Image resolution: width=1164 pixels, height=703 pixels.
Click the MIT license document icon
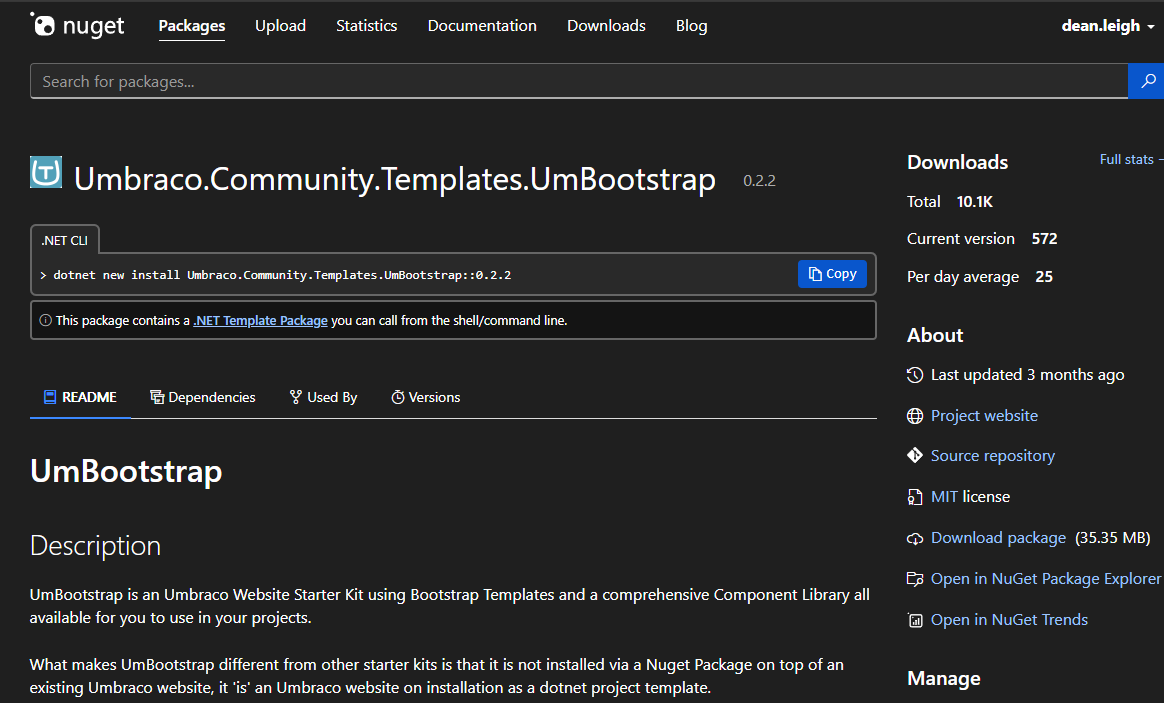915,497
